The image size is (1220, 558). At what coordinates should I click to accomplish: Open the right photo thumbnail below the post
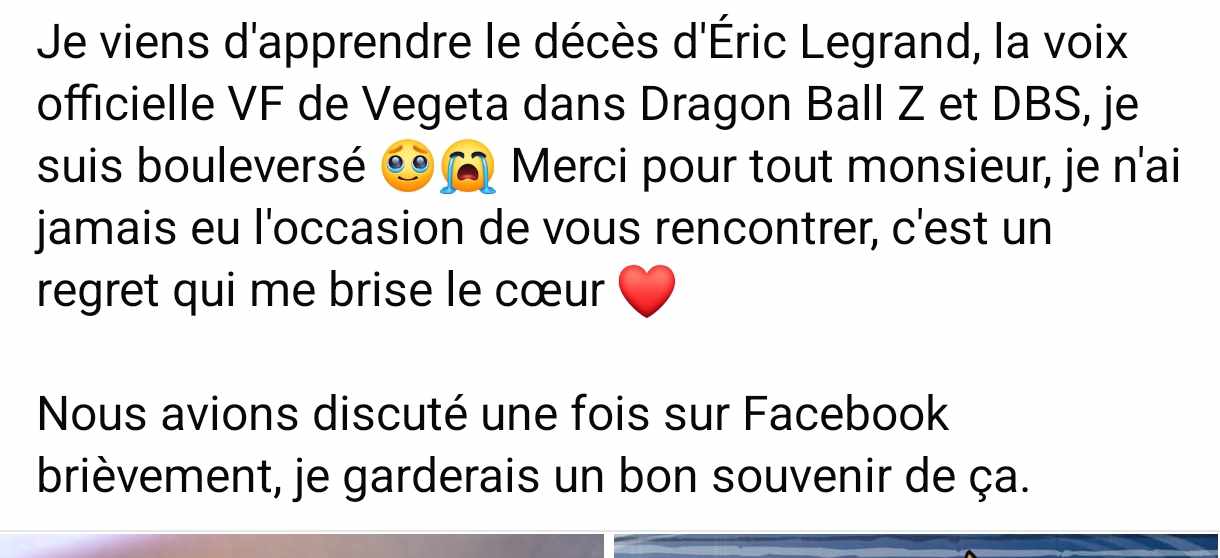tap(917, 546)
